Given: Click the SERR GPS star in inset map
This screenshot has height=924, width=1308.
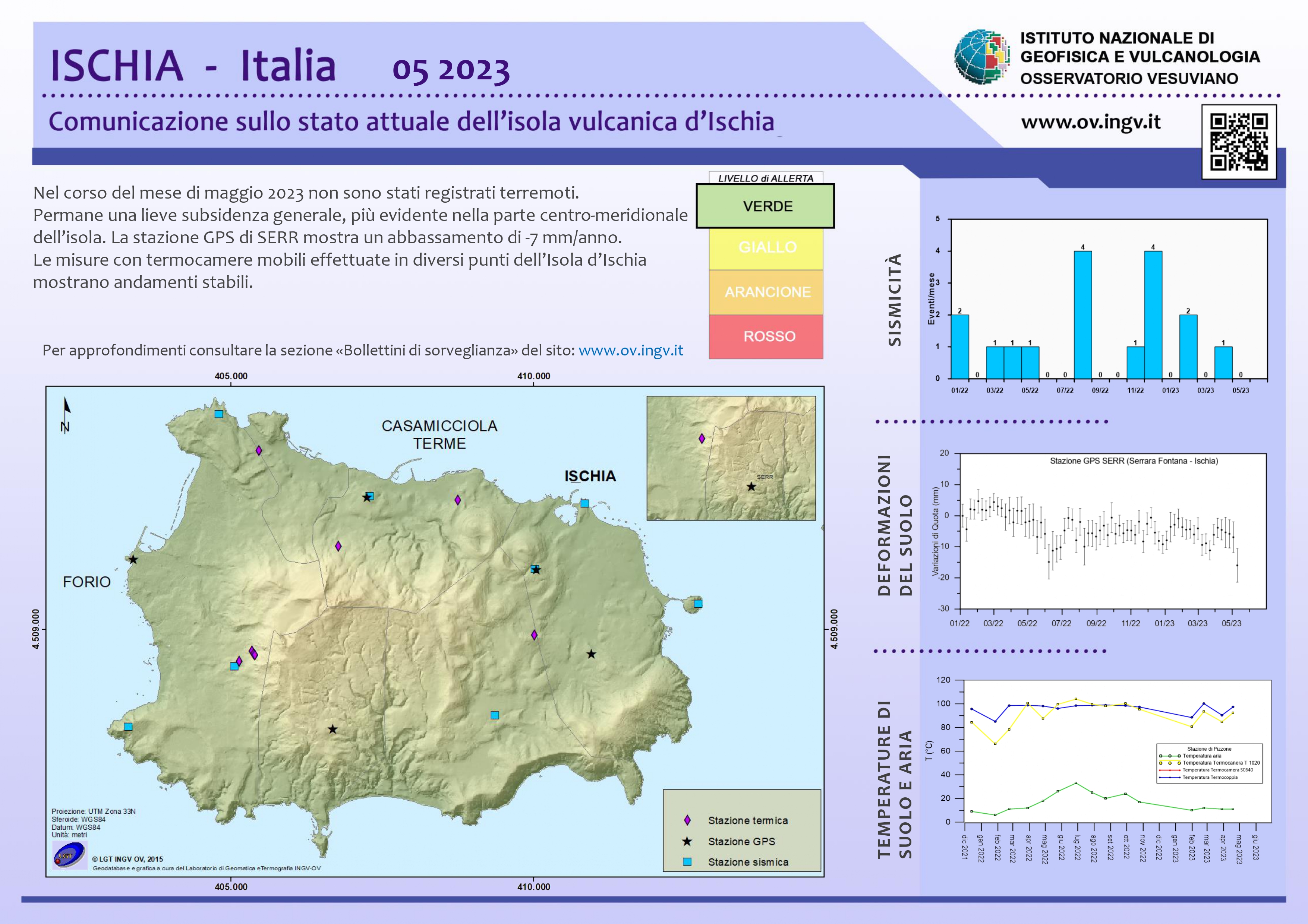Looking at the screenshot, I should point(751,487).
